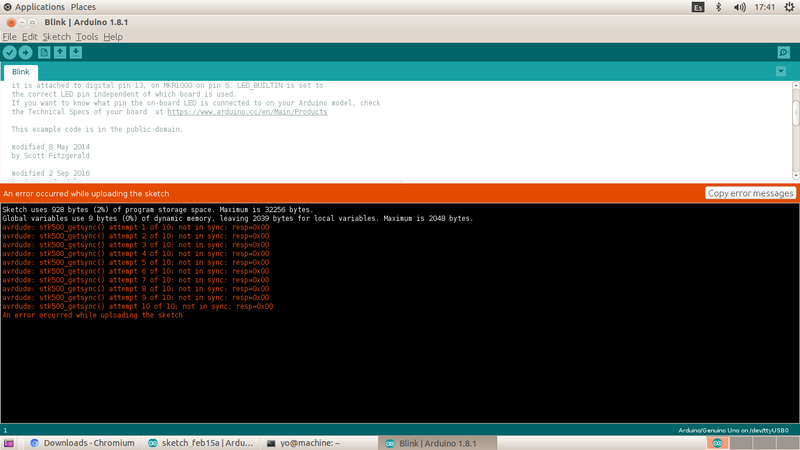Image resolution: width=800 pixels, height=450 pixels.
Task: Open a sketch with the Open icon
Action: pos(60,52)
